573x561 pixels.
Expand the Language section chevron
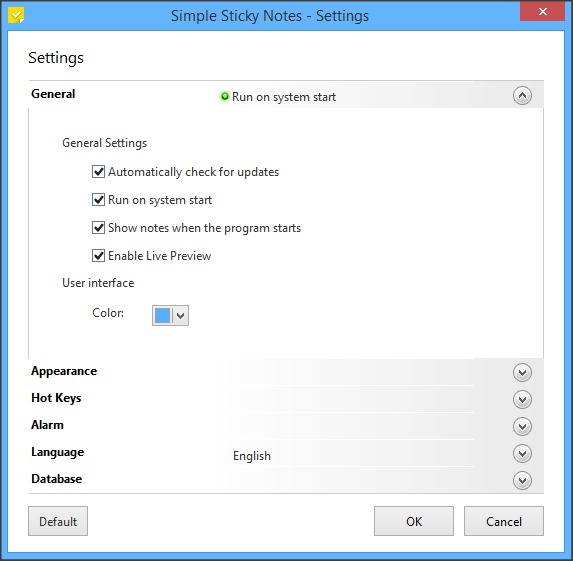[522, 454]
